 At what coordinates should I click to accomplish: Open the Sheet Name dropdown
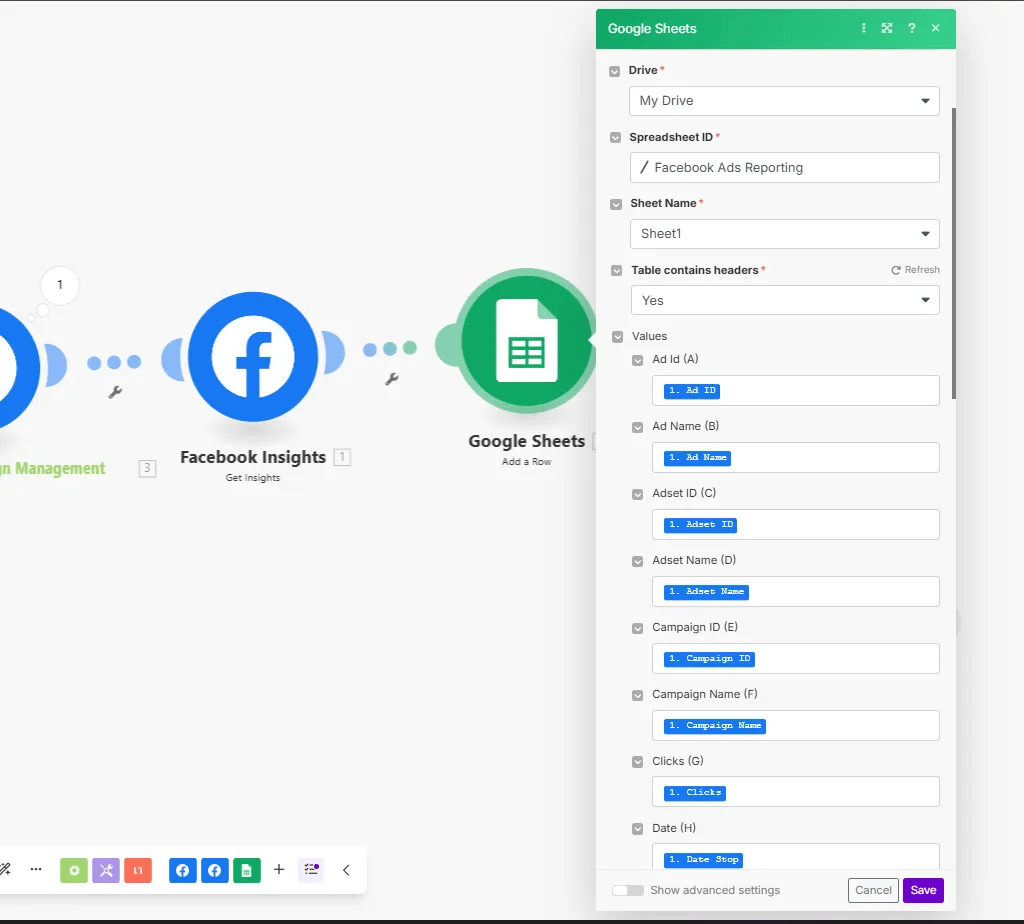pos(784,234)
